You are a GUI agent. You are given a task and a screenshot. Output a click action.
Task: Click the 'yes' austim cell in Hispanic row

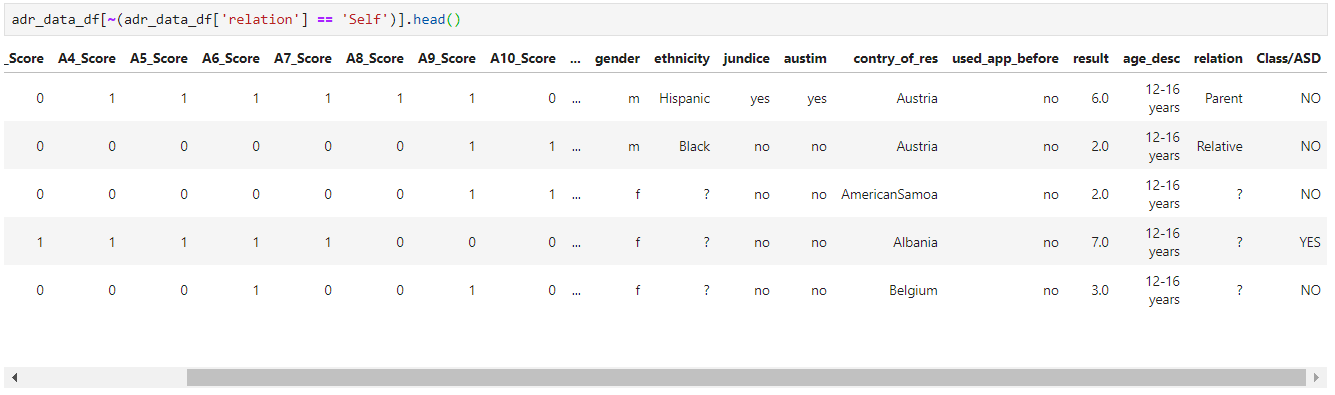click(817, 99)
